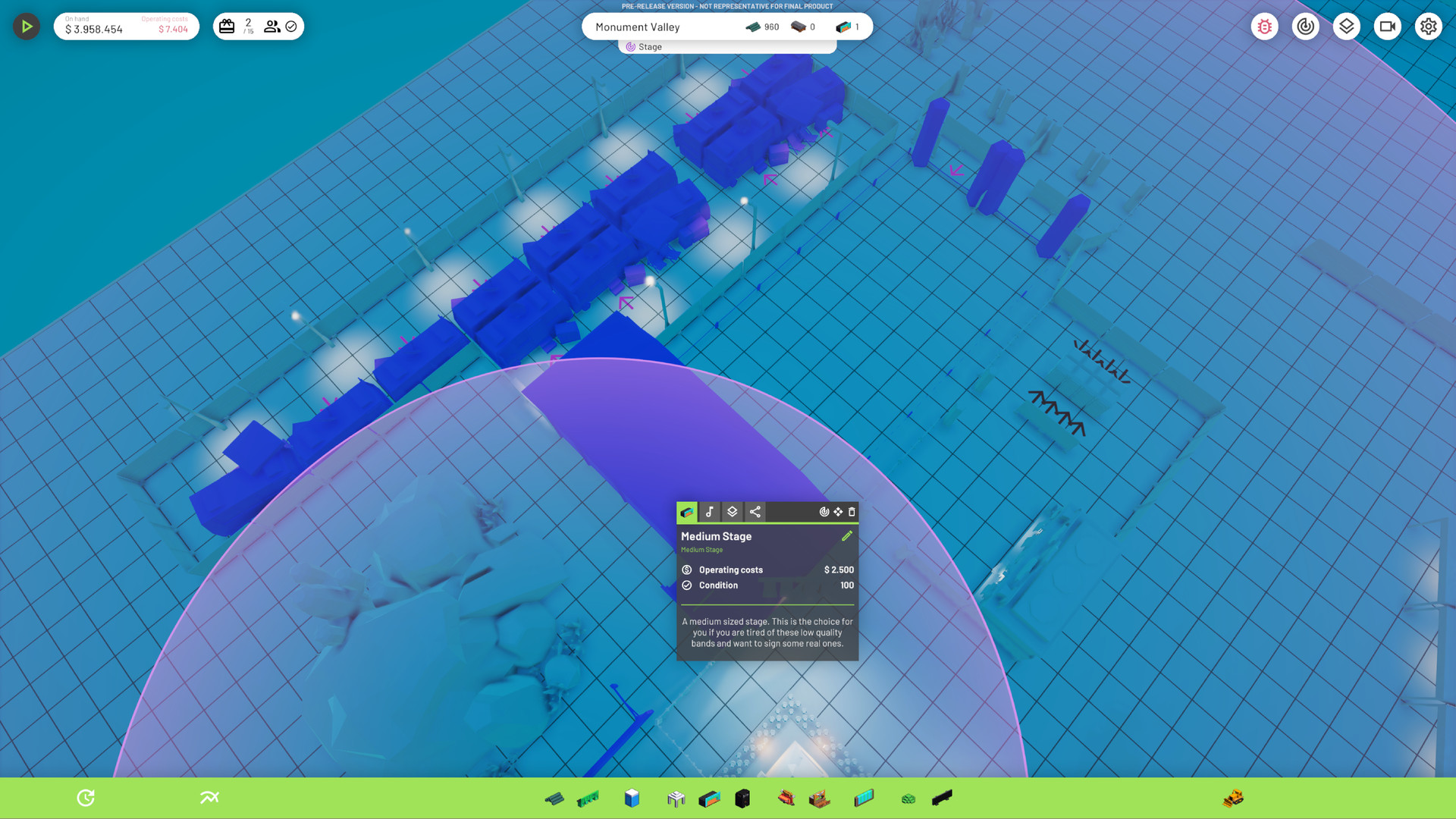Select the green fence build category
Image resolution: width=1456 pixels, height=819 pixels.
pyautogui.click(x=588, y=798)
